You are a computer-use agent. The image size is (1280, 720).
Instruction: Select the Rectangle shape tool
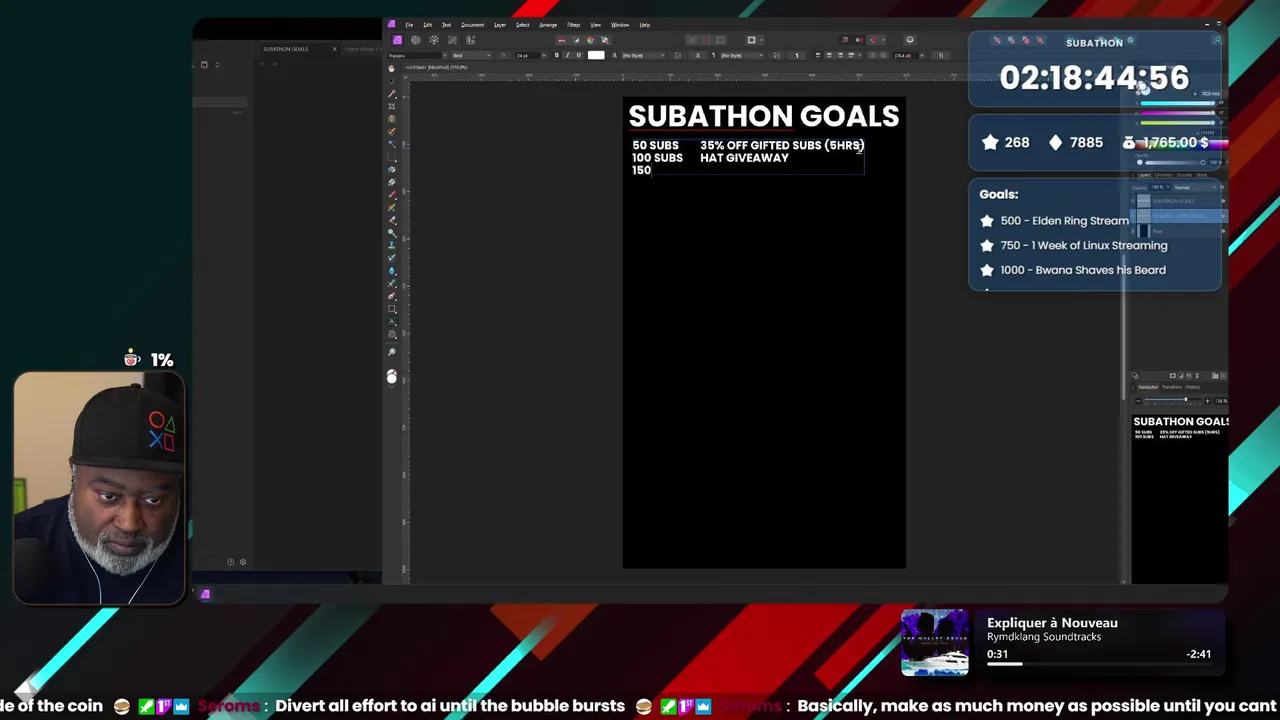tap(391, 308)
